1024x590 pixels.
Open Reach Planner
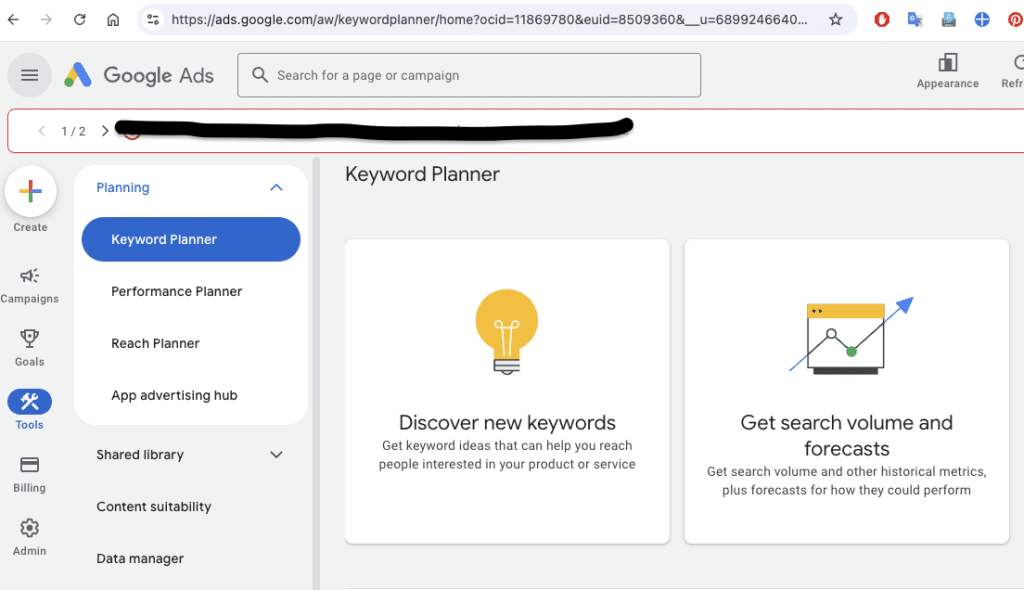point(155,343)
